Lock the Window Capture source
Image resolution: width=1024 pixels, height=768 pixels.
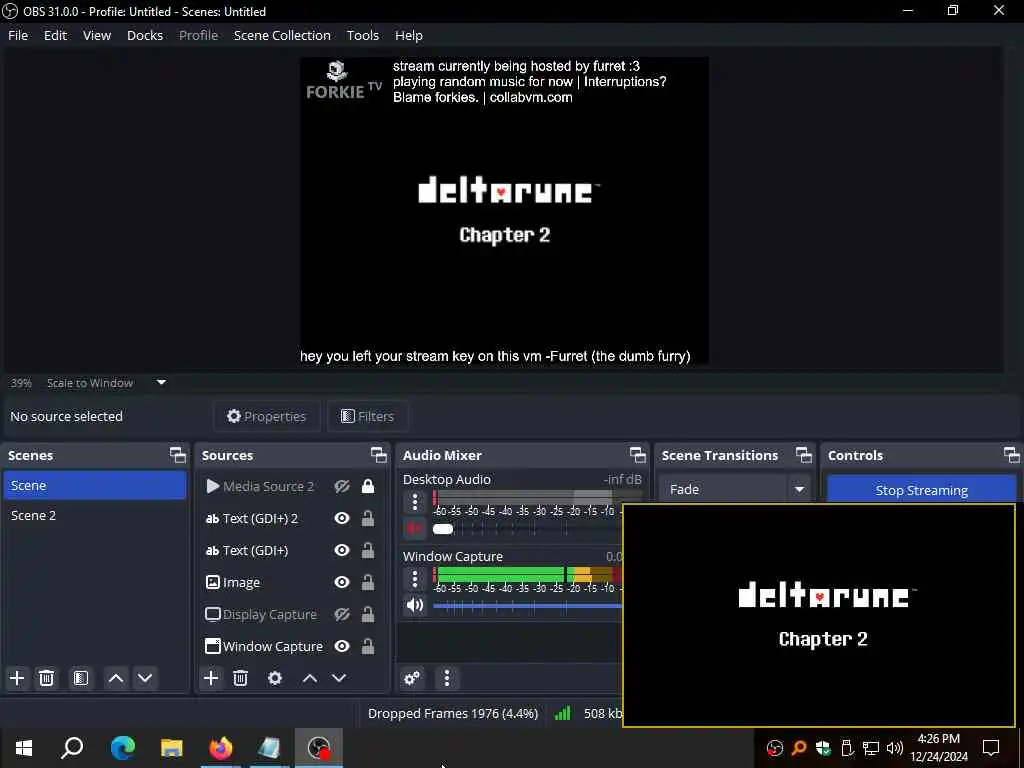click(368, 647)
